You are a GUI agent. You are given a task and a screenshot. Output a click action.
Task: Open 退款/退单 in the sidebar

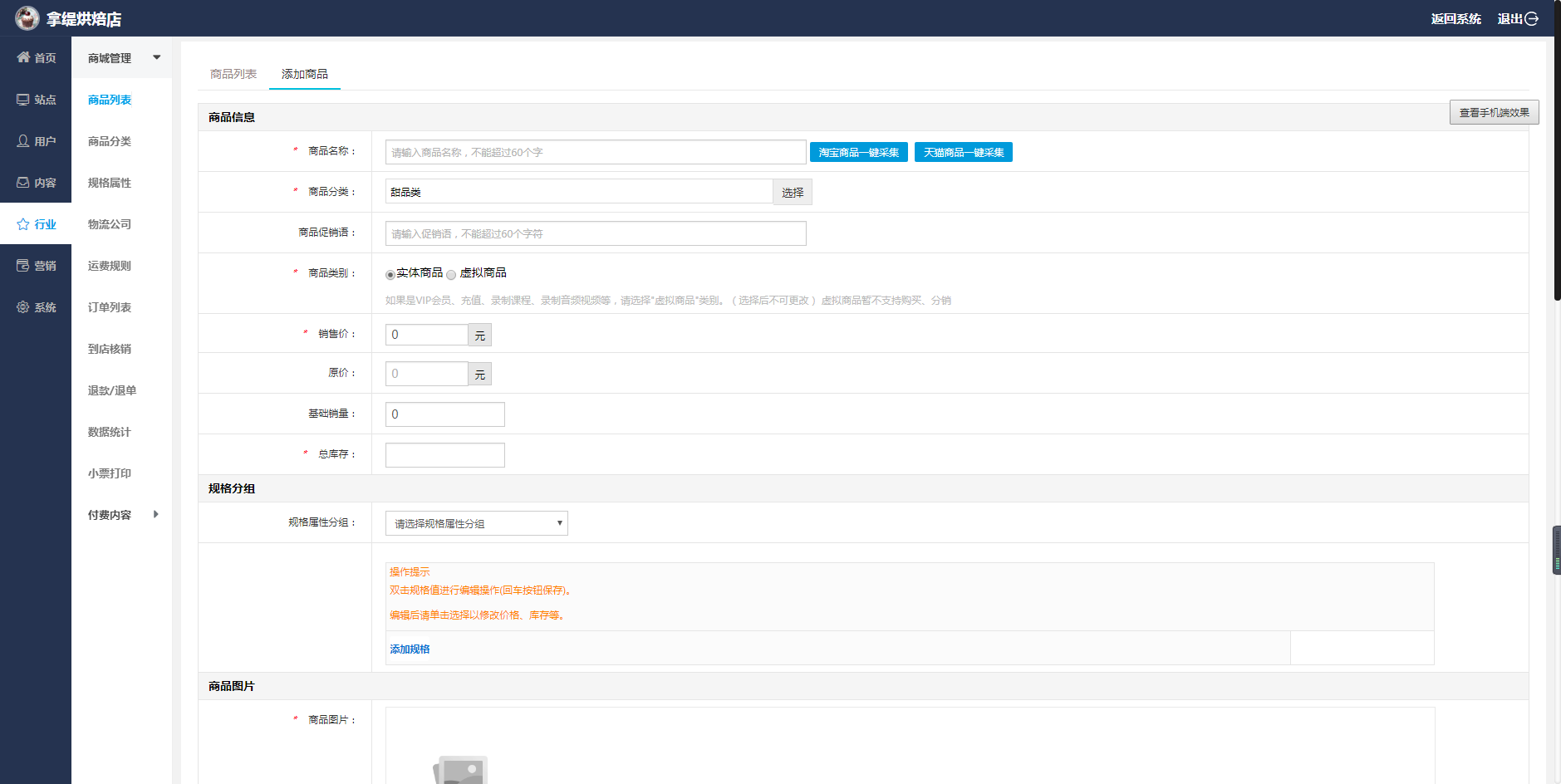point(112,390)
